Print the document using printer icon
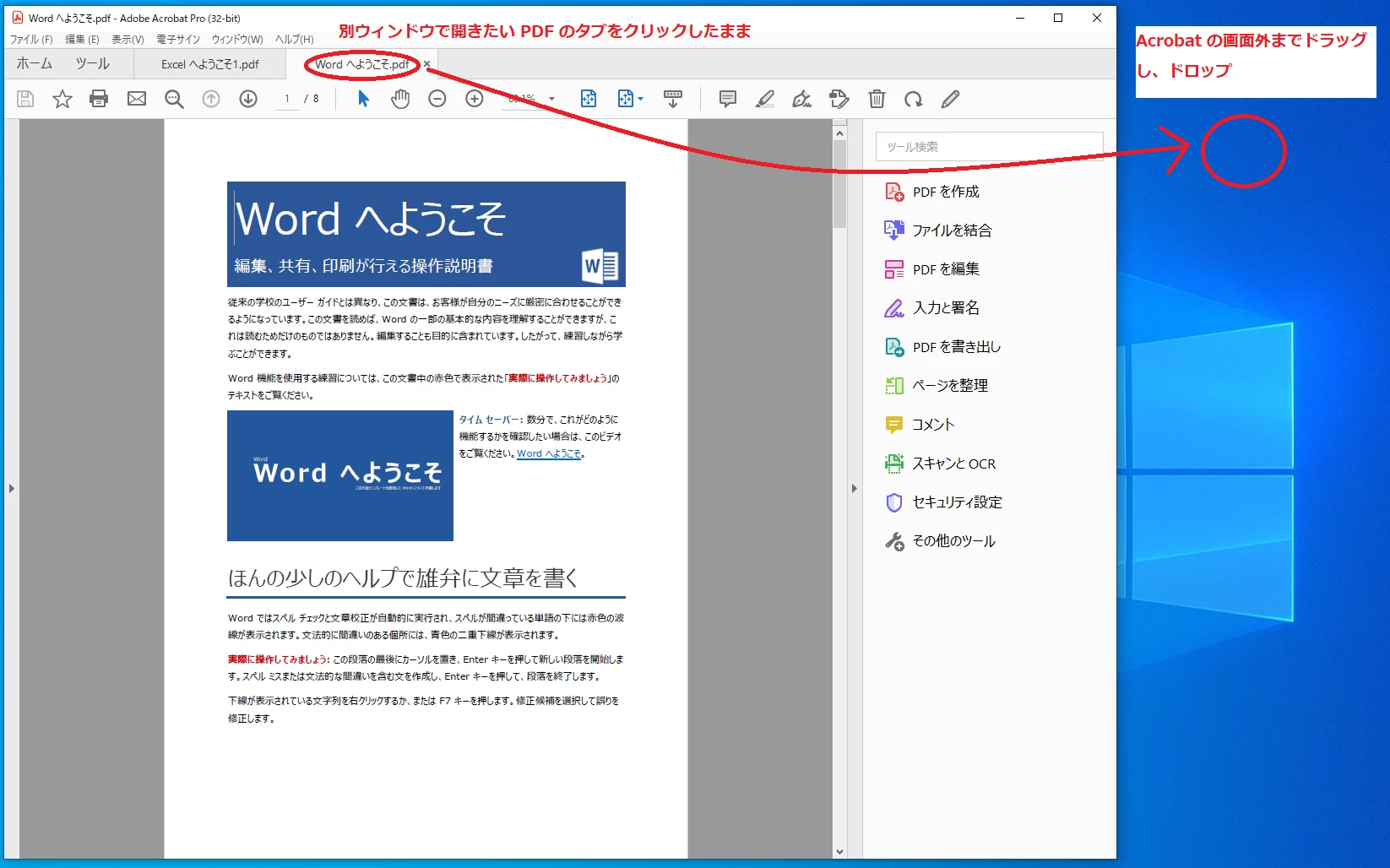 [99, 99]
